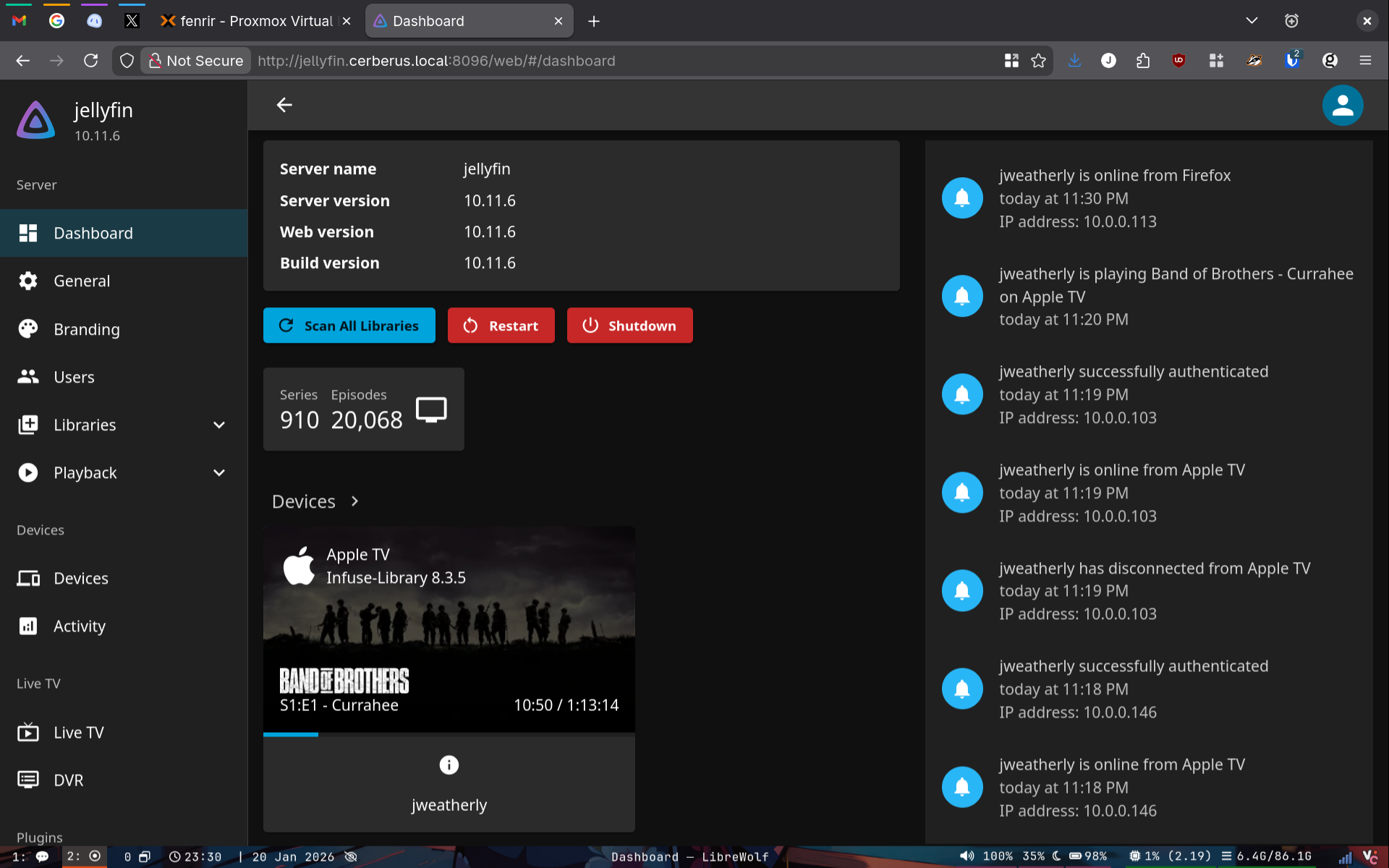Click the uBlock Origin shield icon
This screenshot has width=1389, height=868.
(1178, 61)
